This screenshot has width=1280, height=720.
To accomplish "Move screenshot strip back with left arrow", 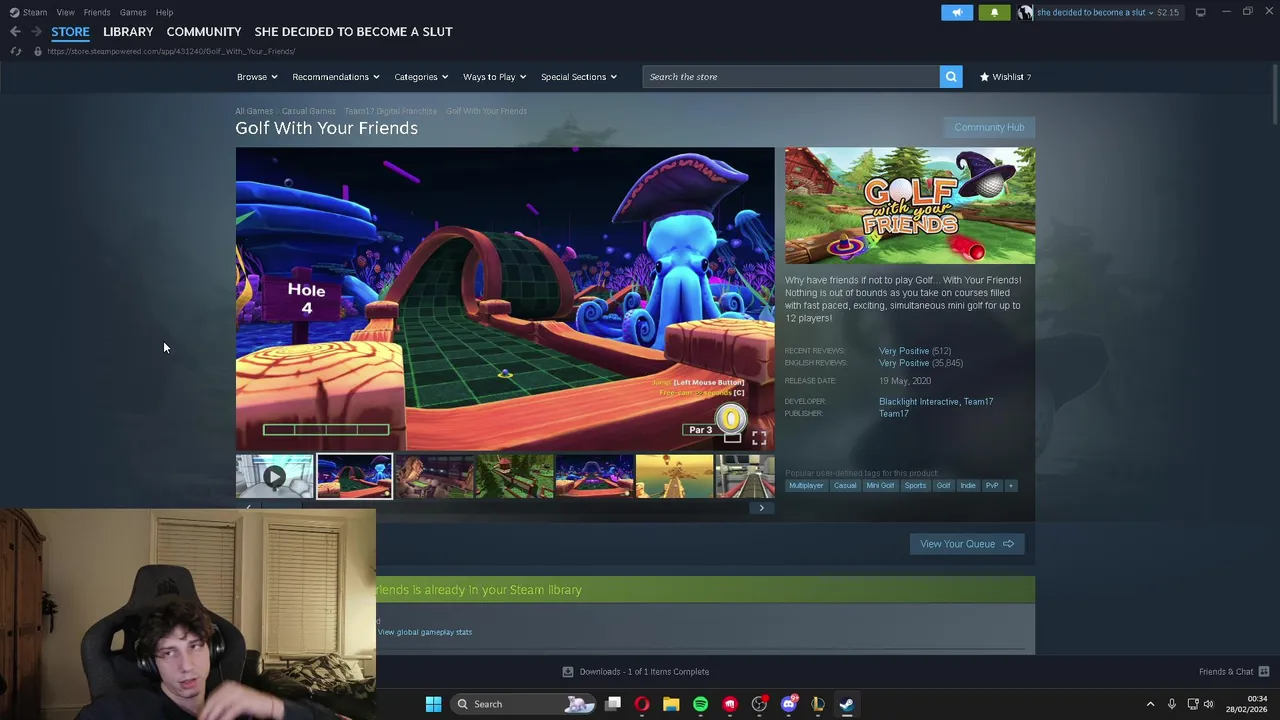I will pos(248,508).
